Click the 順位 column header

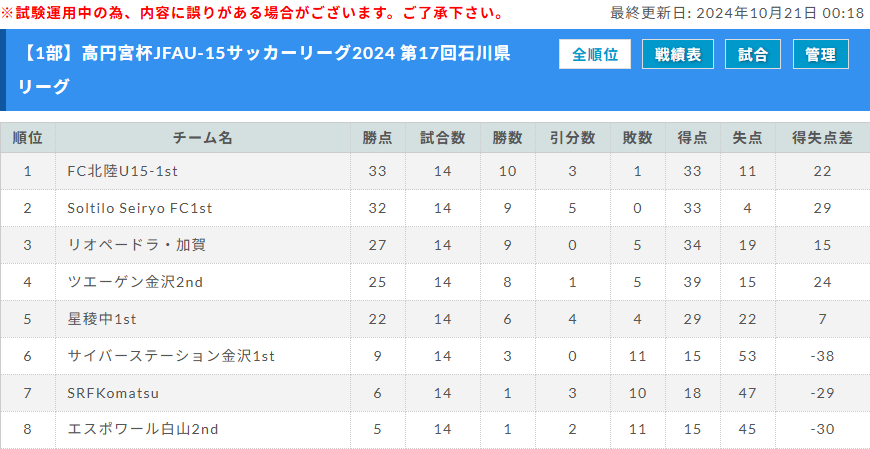tap(28, 138)
